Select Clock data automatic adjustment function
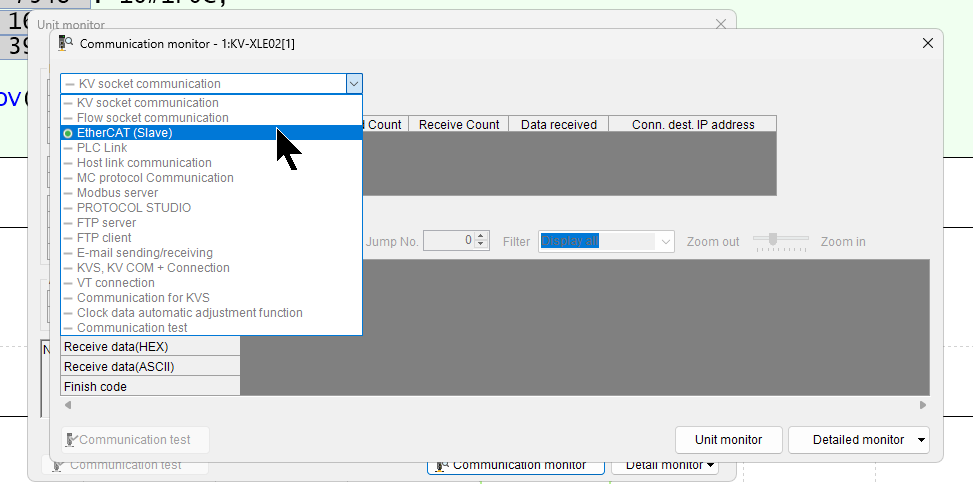Image resolution: width=973 pixels, height=484 pixels. [x=211, y=313]
